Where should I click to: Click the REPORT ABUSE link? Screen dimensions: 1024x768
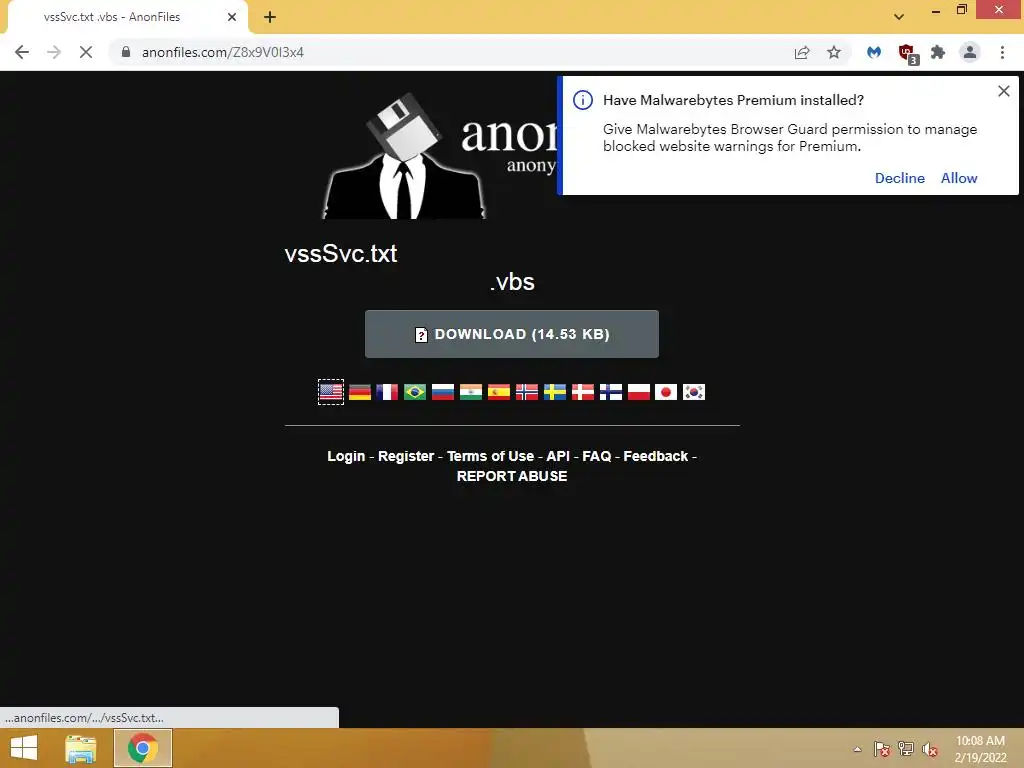click(x=512, y=476)
